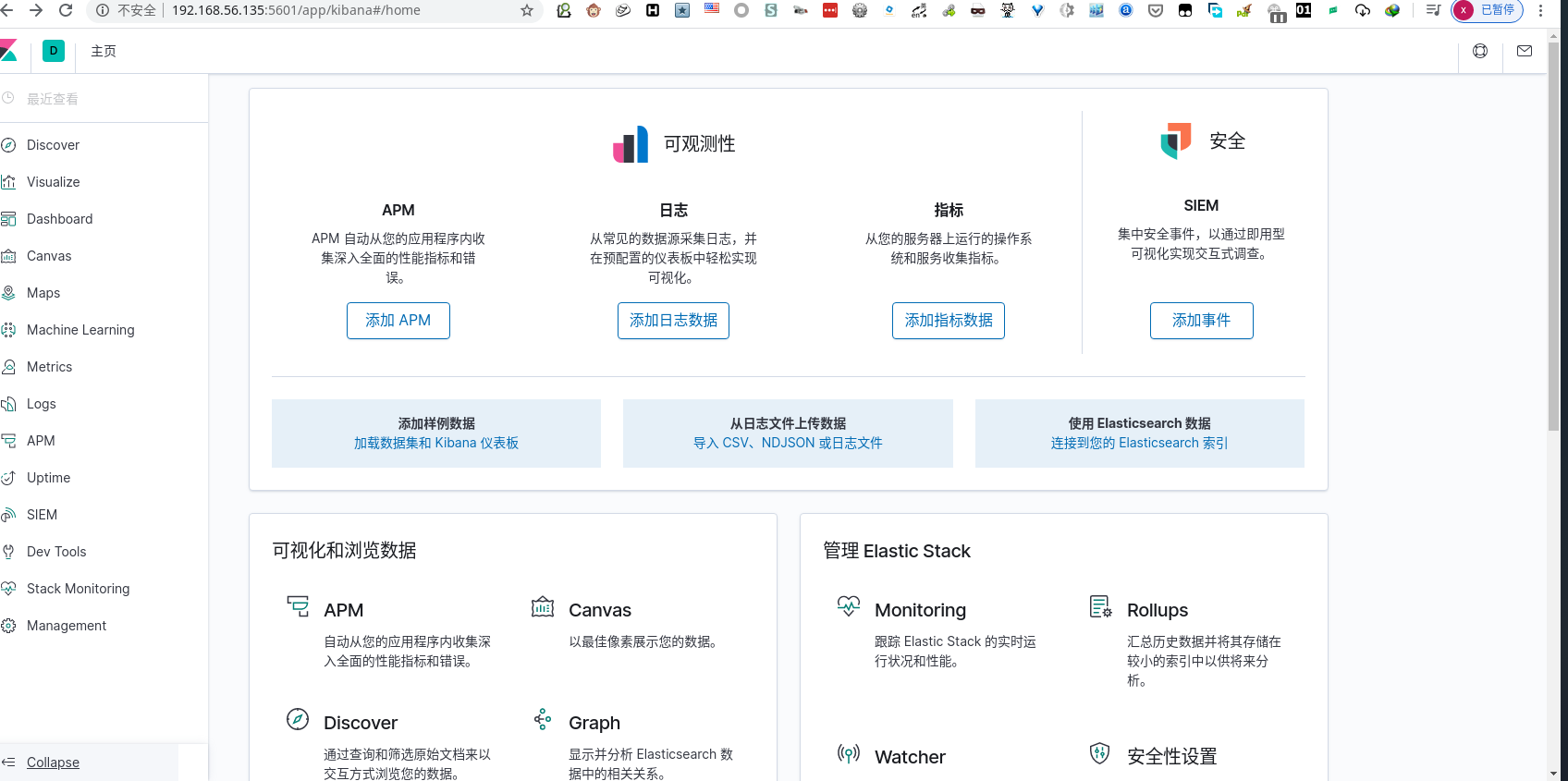This screenshot has width=1568, height=781.
Task: Click the Canvas card icon
Action: coord(543,606)
